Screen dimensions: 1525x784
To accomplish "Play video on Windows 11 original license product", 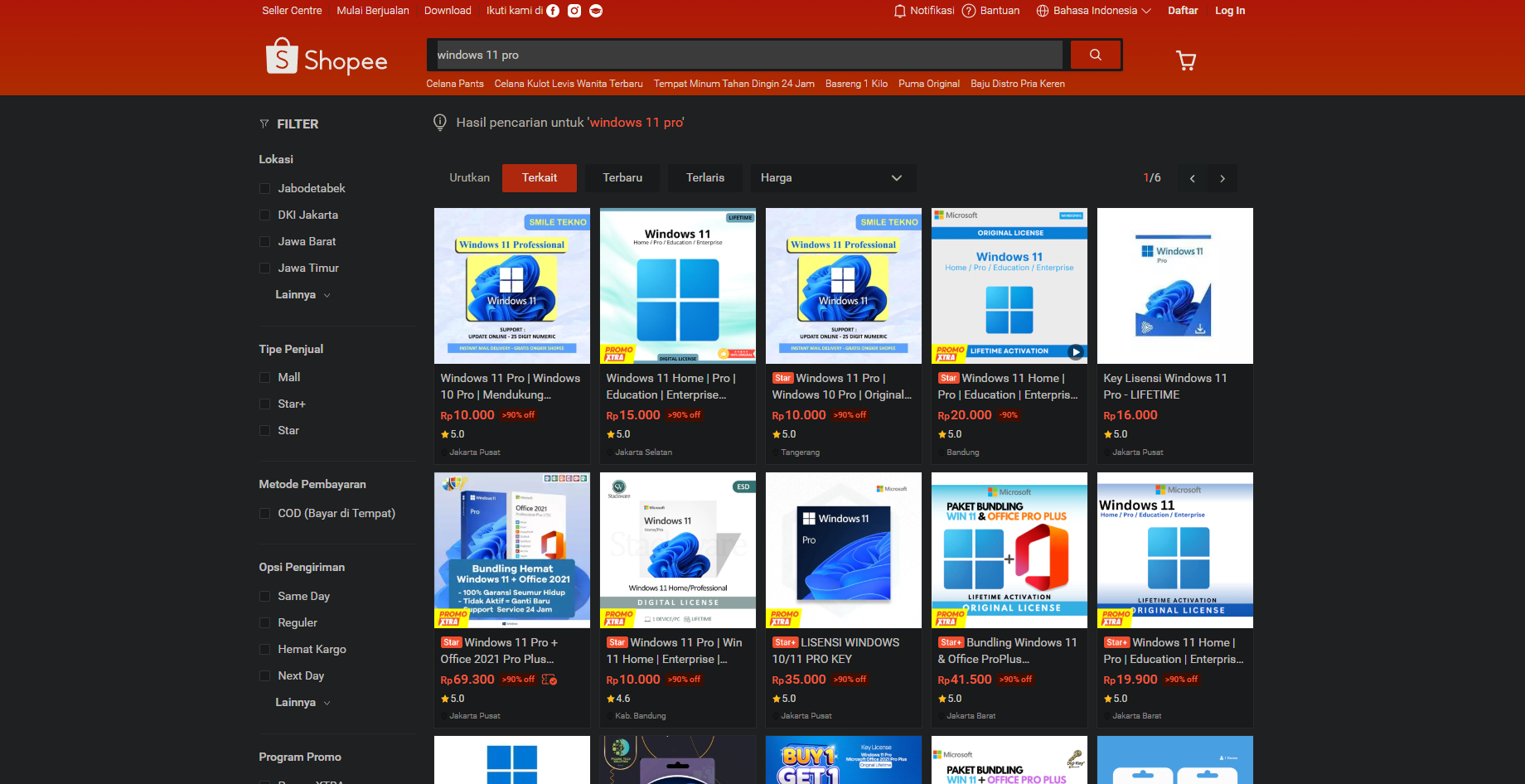I will click(x=1076, y=351).
